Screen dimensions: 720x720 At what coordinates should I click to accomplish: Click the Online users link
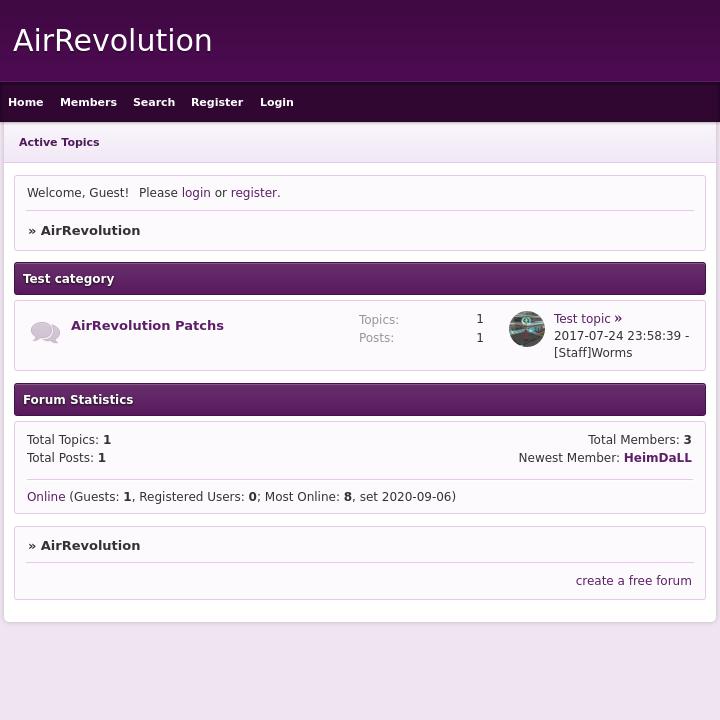coord(46,497)
